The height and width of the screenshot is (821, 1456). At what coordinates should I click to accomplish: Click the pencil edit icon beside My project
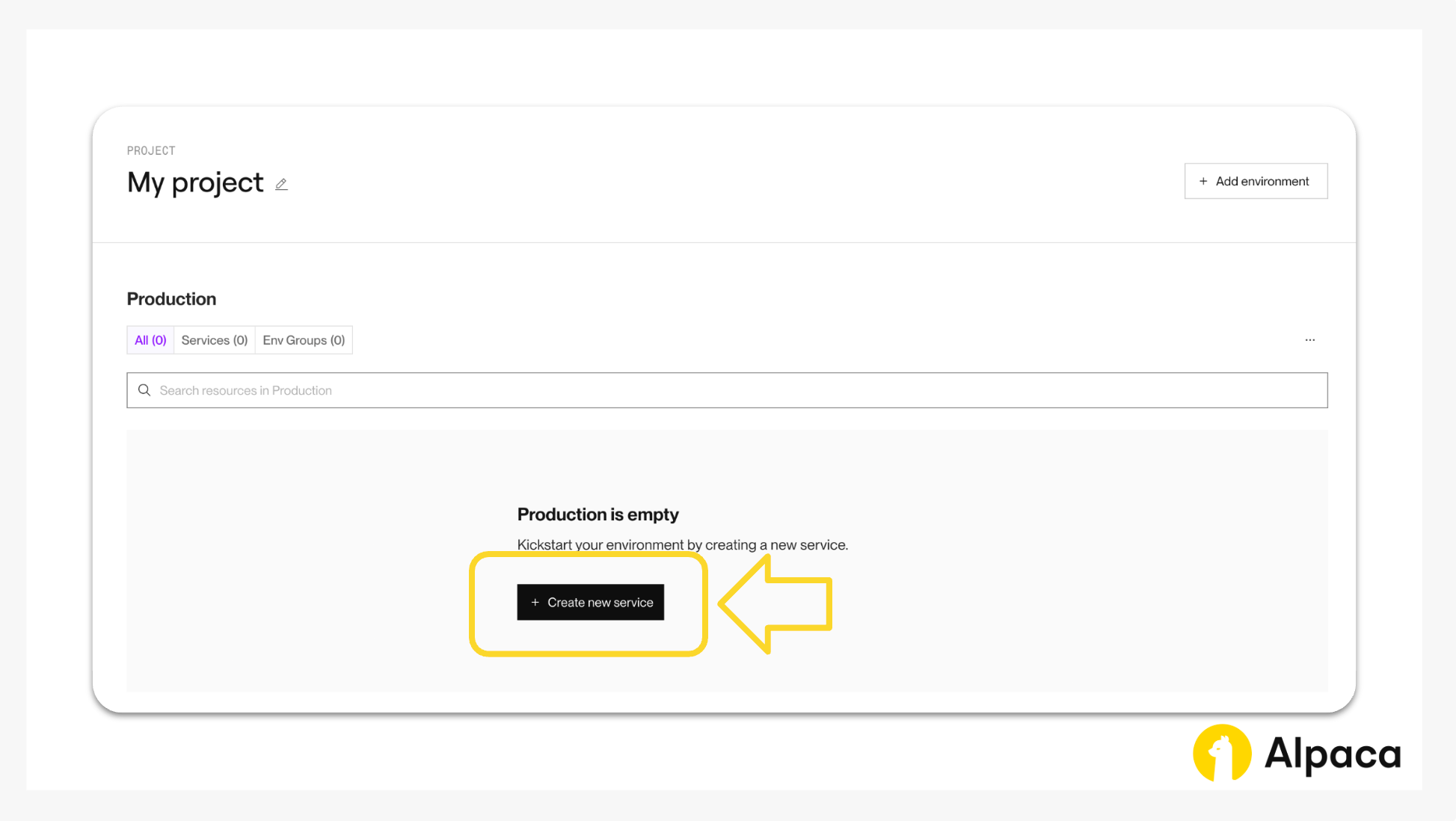(281, 184)
